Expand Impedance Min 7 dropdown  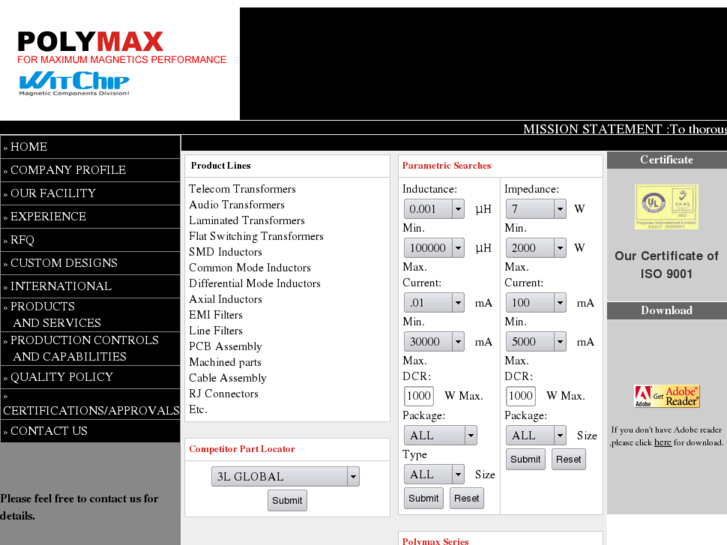click(536, 209)
